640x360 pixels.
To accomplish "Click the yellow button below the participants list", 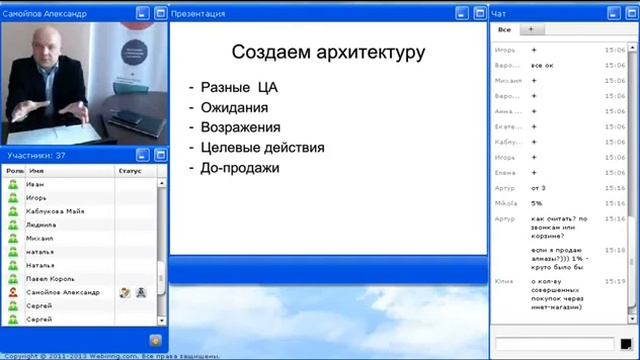I will click(155, 340).
